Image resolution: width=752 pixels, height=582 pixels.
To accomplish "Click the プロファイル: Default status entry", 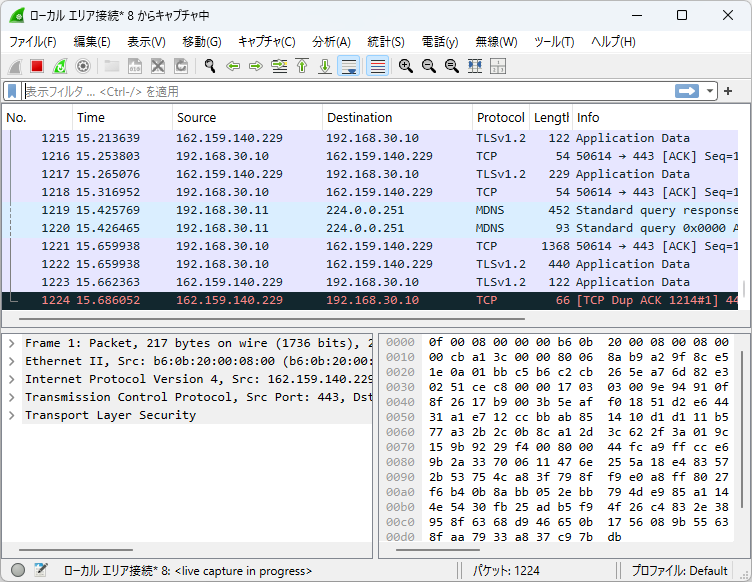I will click(679, 570).
